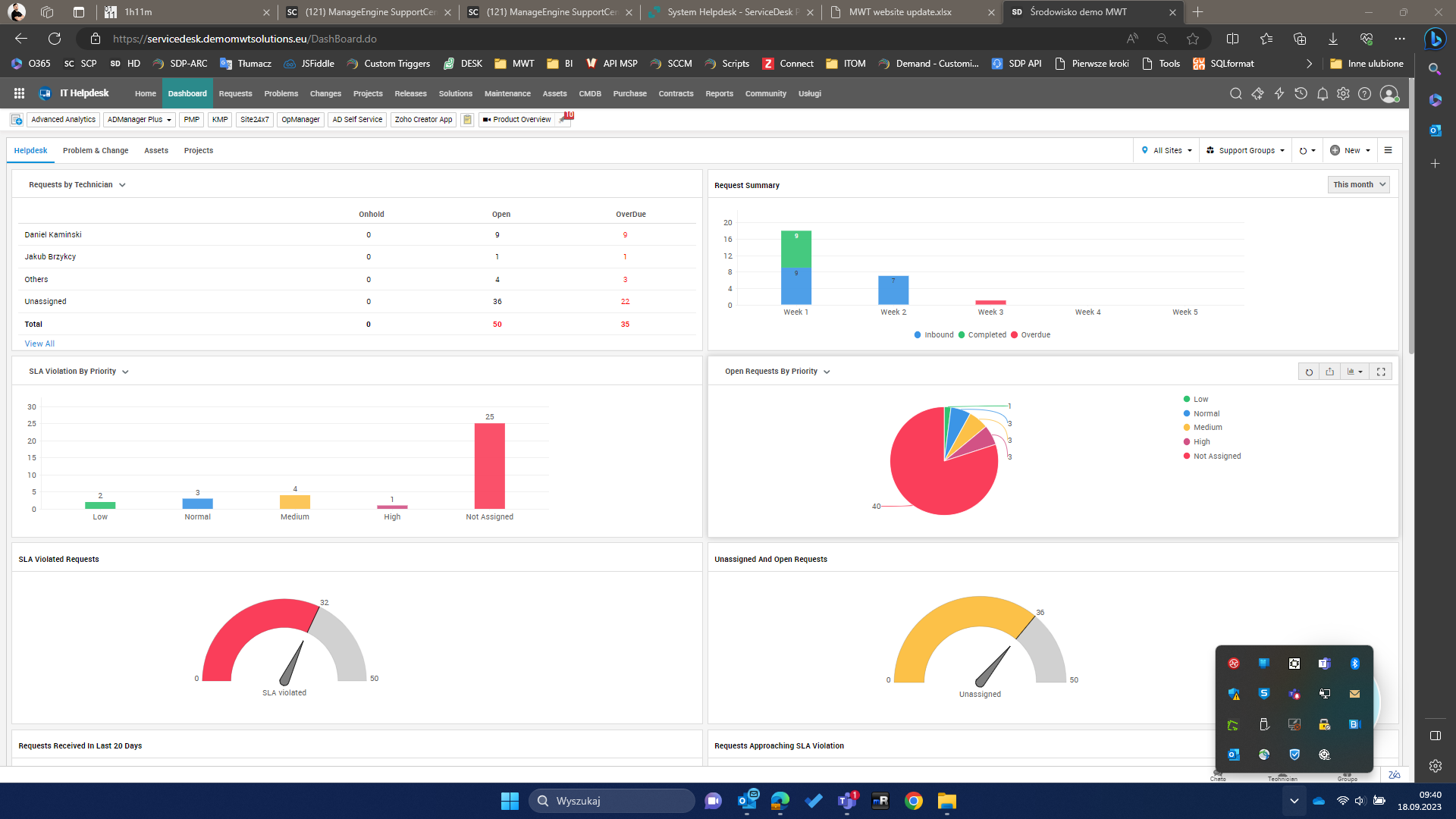Image resolution: width=1456 pixels, height=819 pixels.
Task: Open Outlook from the system tray overflow
Action: (x=1233, y=755)
